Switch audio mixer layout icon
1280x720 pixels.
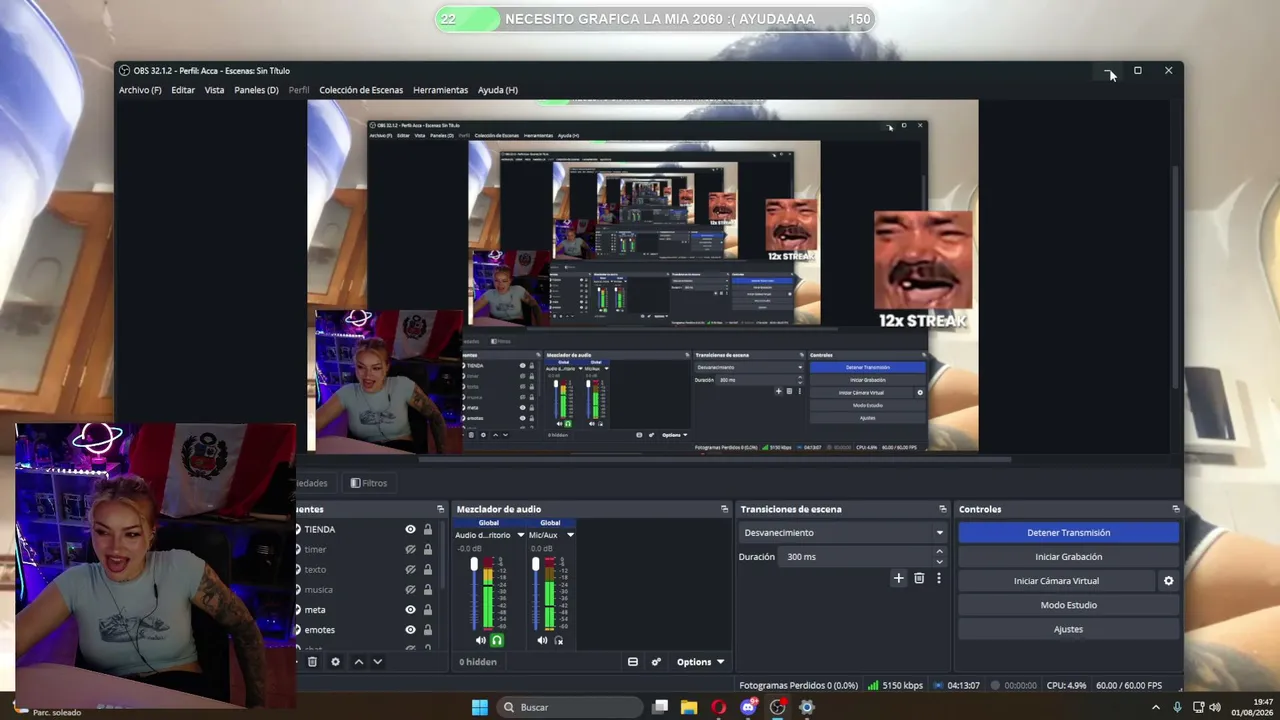coord(633,662)
